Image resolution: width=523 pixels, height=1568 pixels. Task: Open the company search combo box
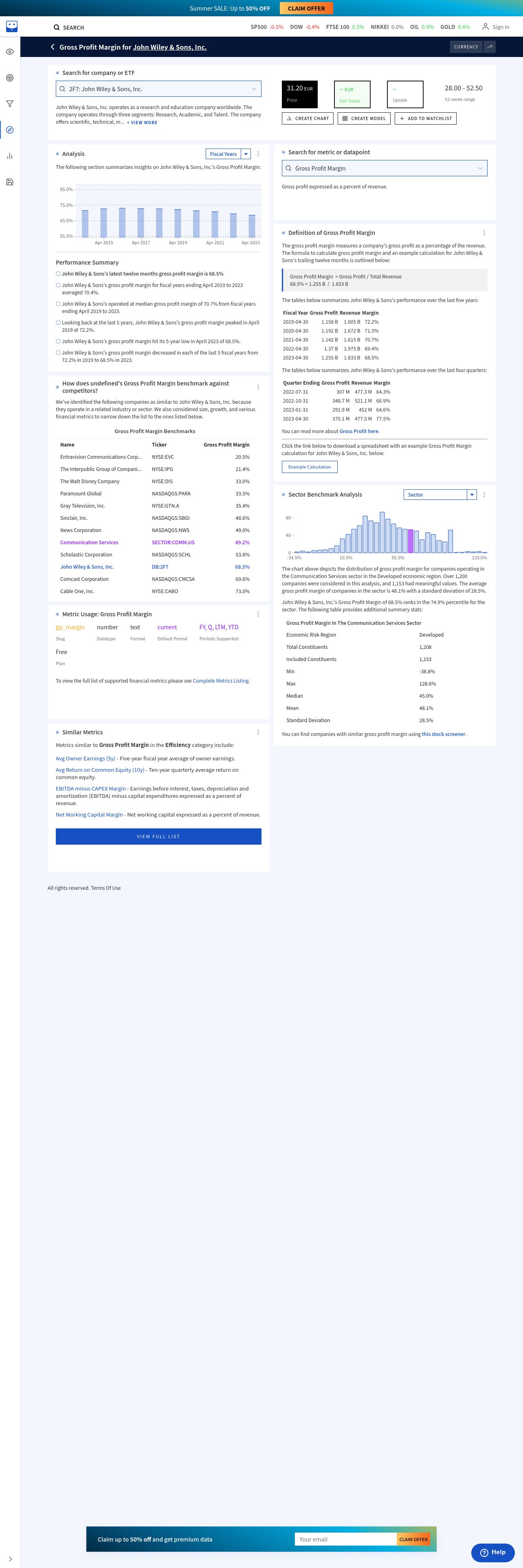(x=158, y=89)
